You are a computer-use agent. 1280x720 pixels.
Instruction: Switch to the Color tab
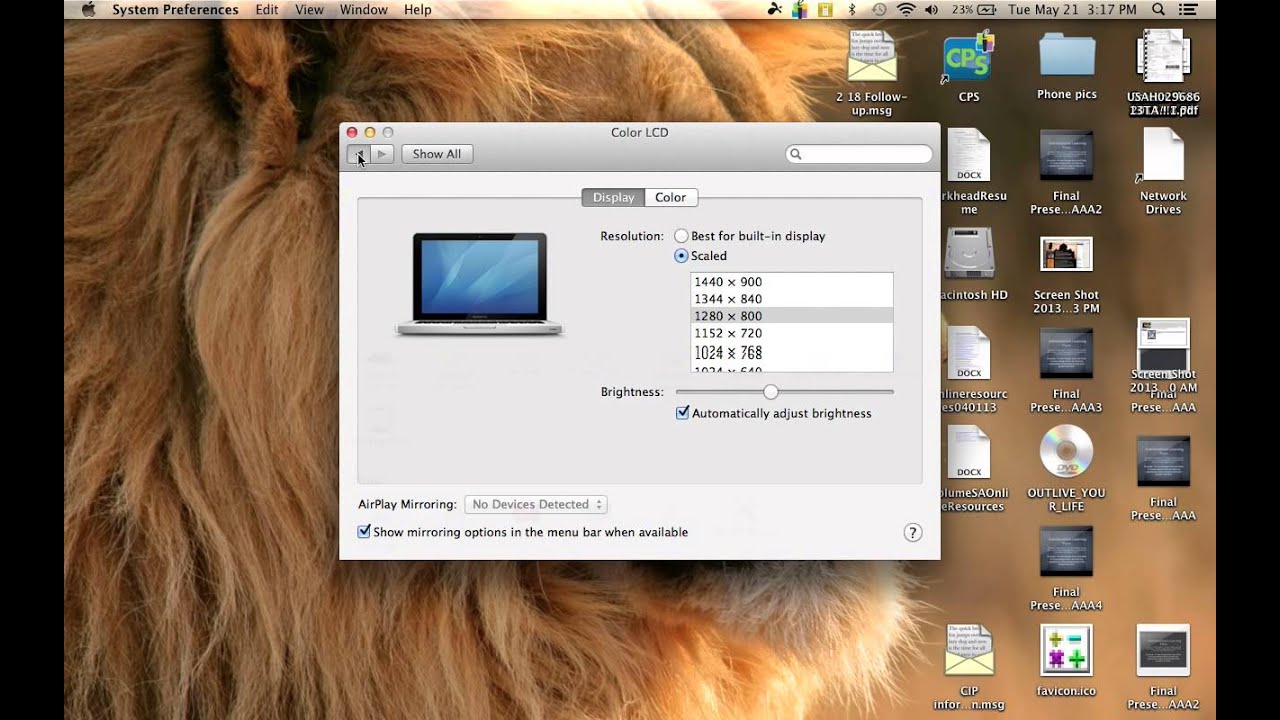[x=670, y=197]
